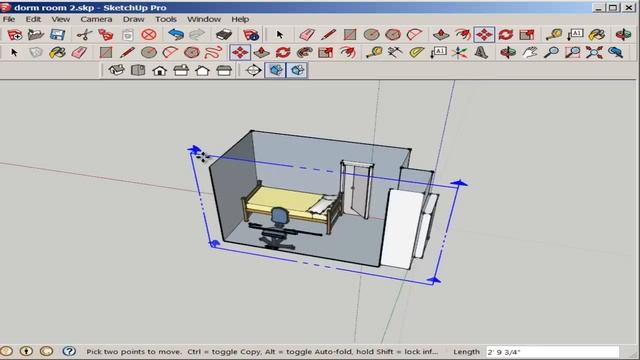640x360 pixels.
Task: Click the third round status bar icon
Action: point(47,351)
